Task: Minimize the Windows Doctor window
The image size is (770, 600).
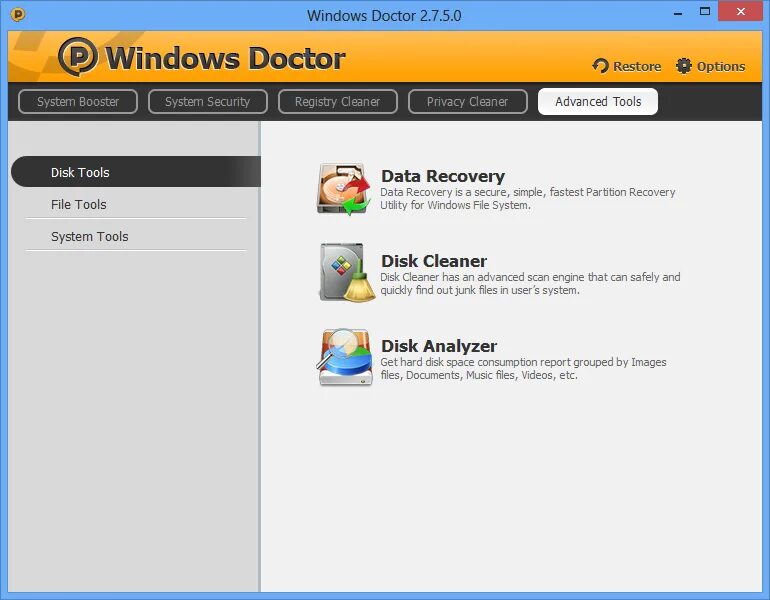Action: (x=678, y=13)
